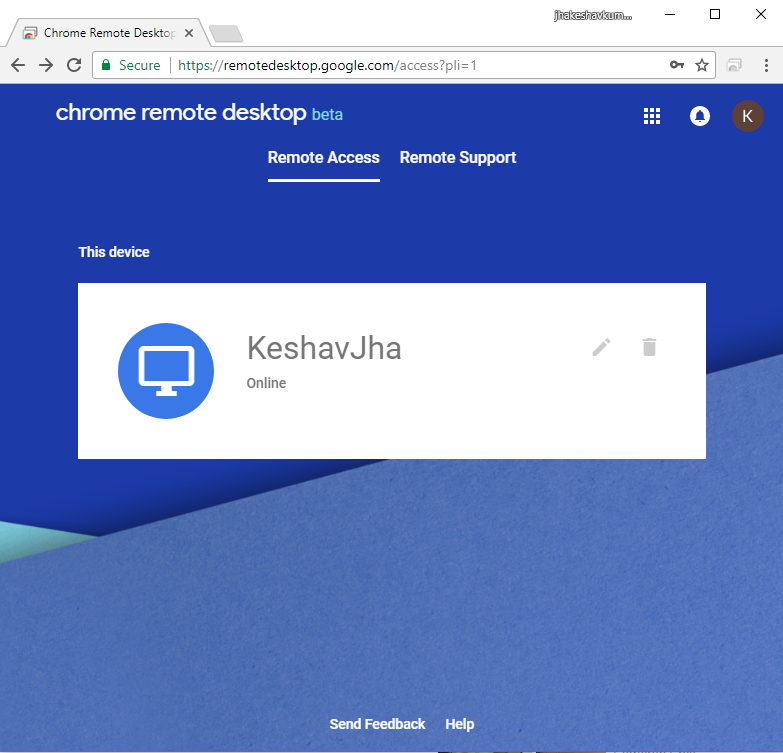Open Chrome three-dot menu

[x=766, y=65]
